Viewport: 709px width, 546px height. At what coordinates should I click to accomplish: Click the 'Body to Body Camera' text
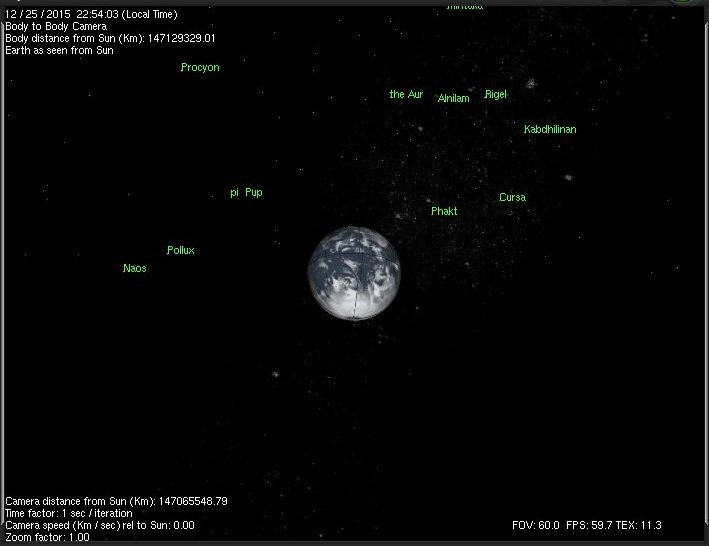coord(56,26)
